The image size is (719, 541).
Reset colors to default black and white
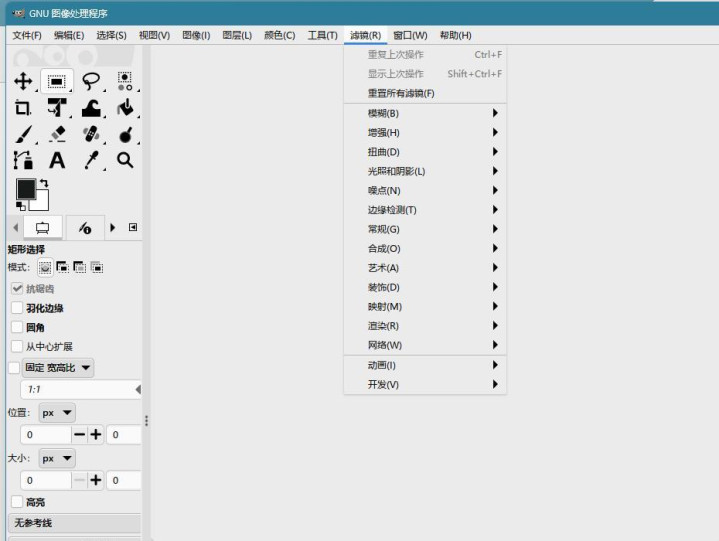[21, 206]
